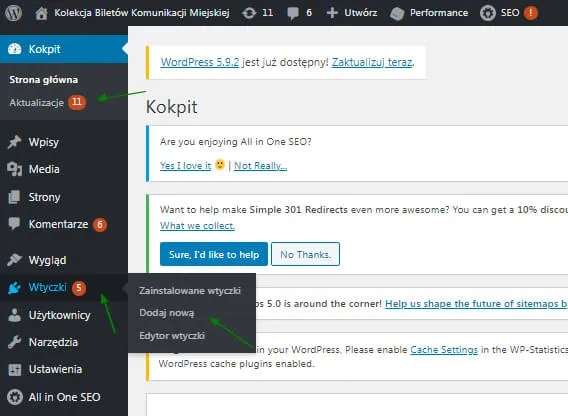Click the Aktualizacje count badge 11

(77, 102)
